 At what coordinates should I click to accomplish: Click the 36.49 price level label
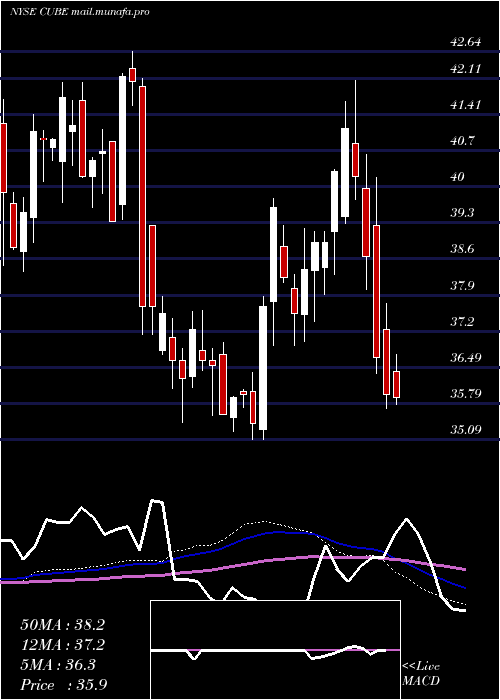[x=466, y=358]
